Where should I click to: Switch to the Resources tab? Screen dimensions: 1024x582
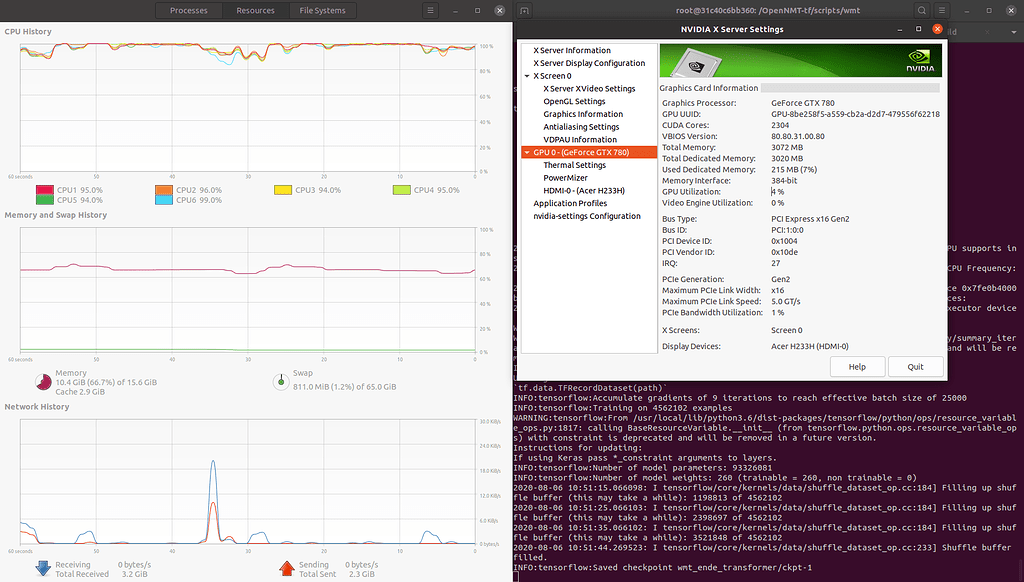pyautogui.click(x=255, y=10)
